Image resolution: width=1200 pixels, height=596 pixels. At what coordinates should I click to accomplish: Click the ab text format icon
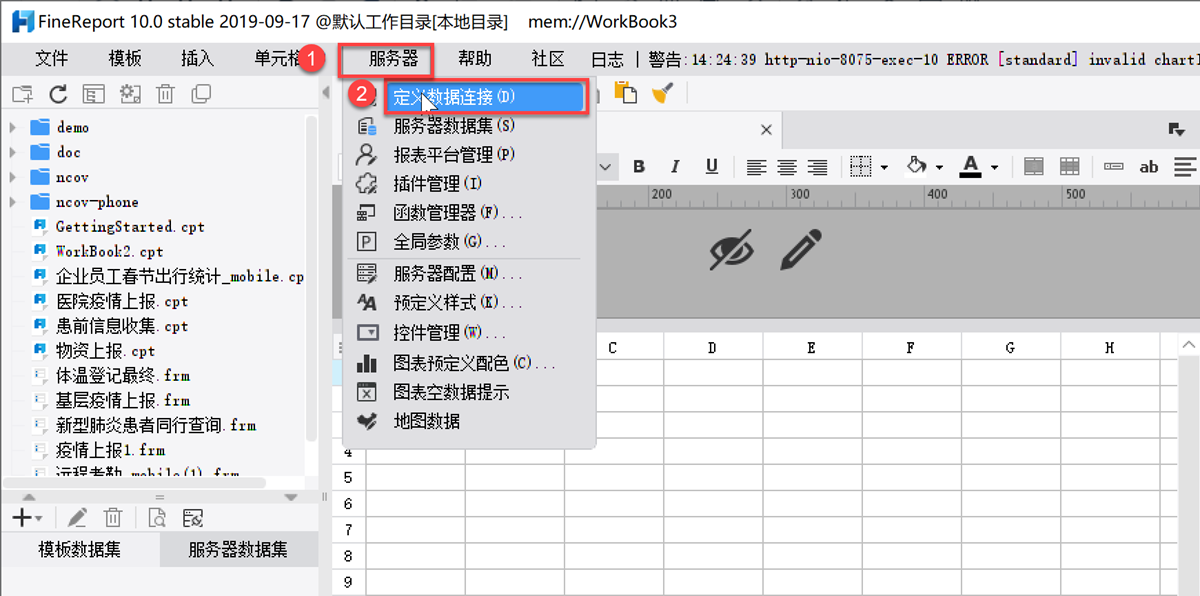click(1149, 167)
